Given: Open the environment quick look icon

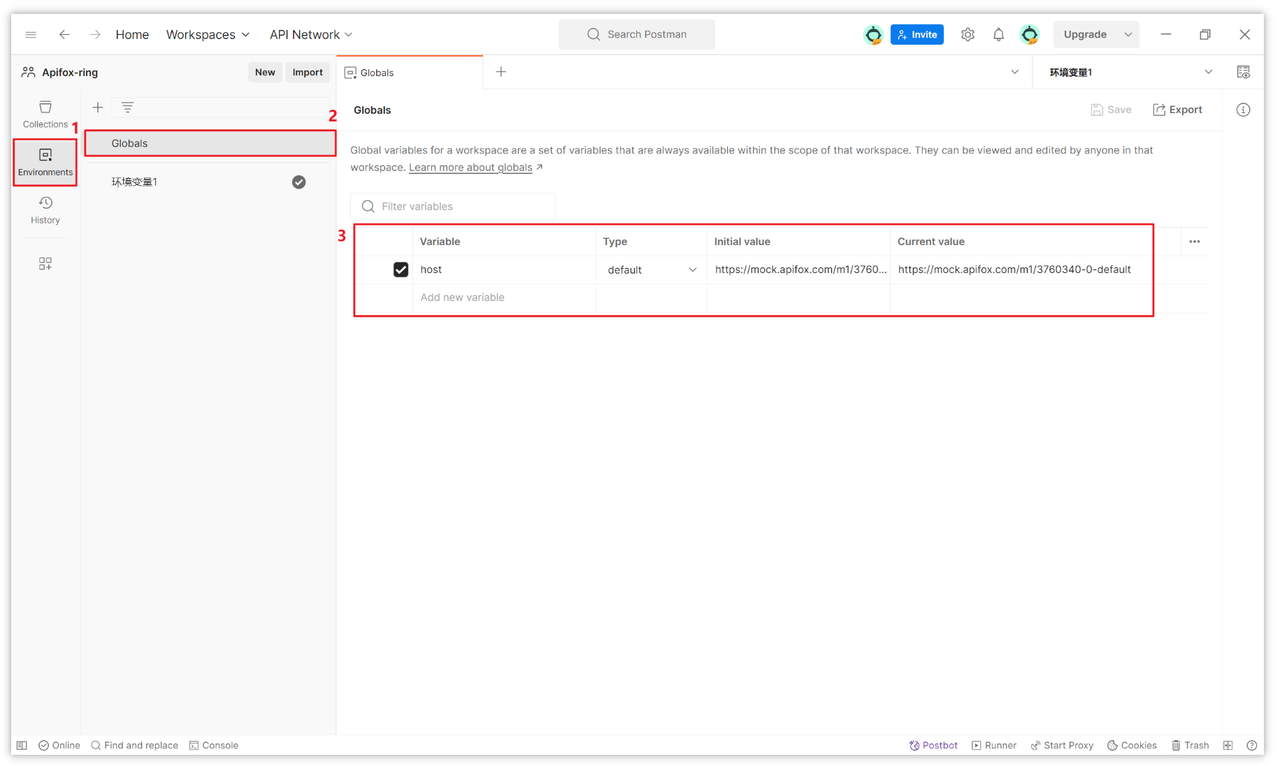Looking at the screenshot, I should point(1243,72).
